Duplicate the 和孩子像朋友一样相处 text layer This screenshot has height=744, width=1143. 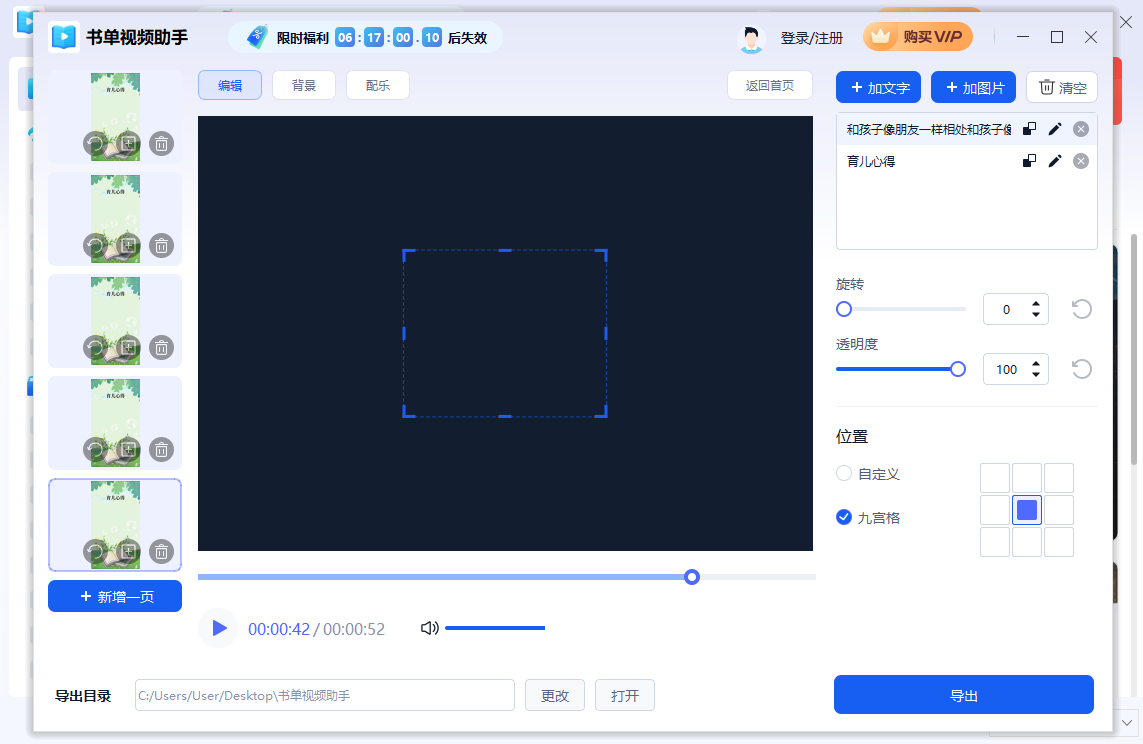pos(1029,128)
